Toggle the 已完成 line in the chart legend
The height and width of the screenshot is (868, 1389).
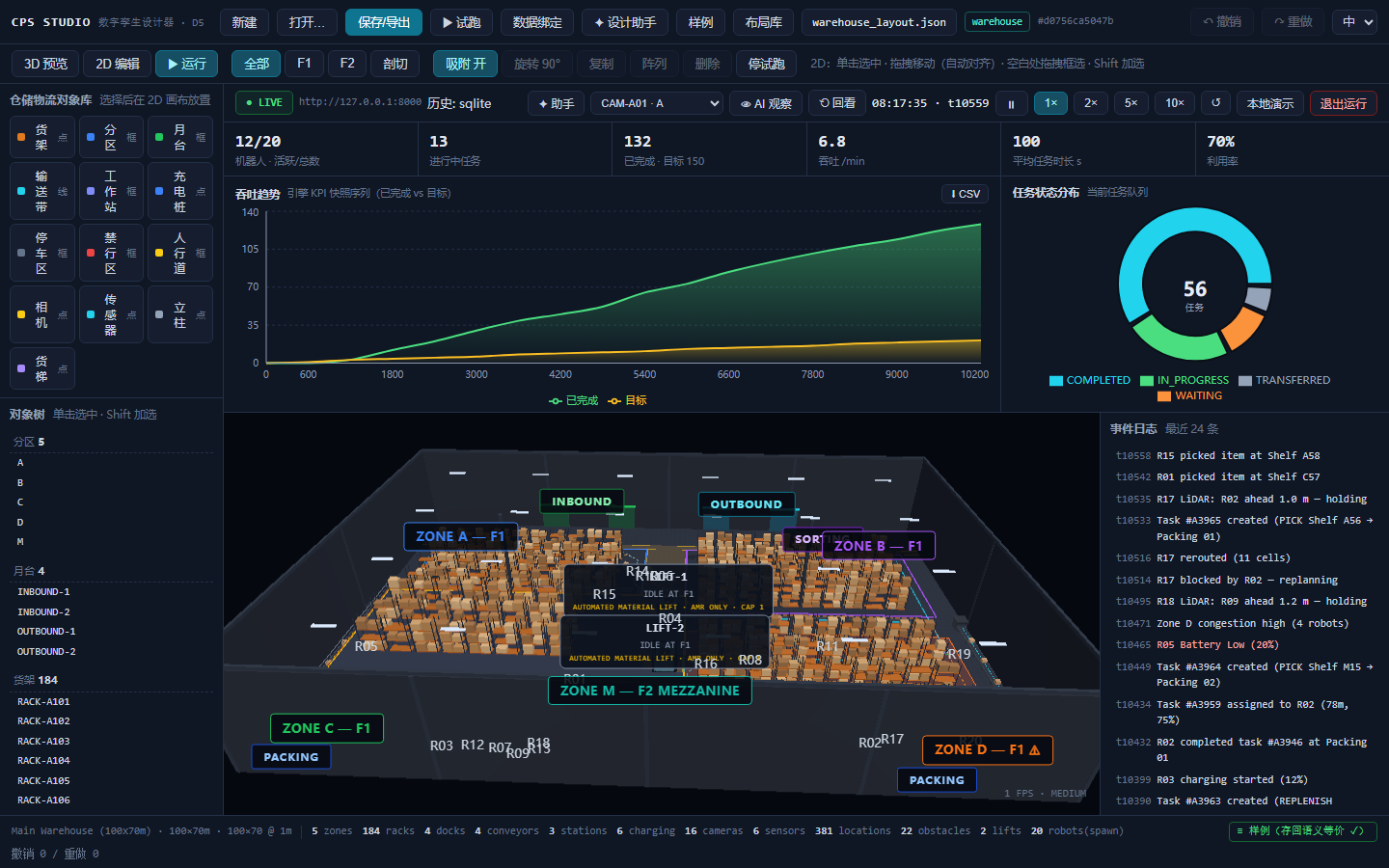[x=574, y=400]
